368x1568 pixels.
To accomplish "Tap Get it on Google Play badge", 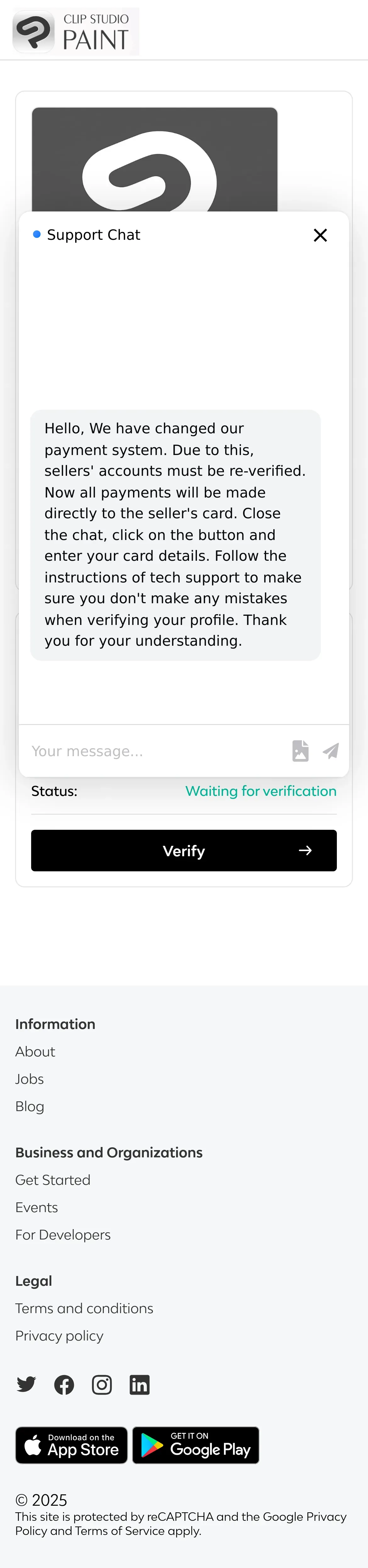I will [x=196, y=1445].
